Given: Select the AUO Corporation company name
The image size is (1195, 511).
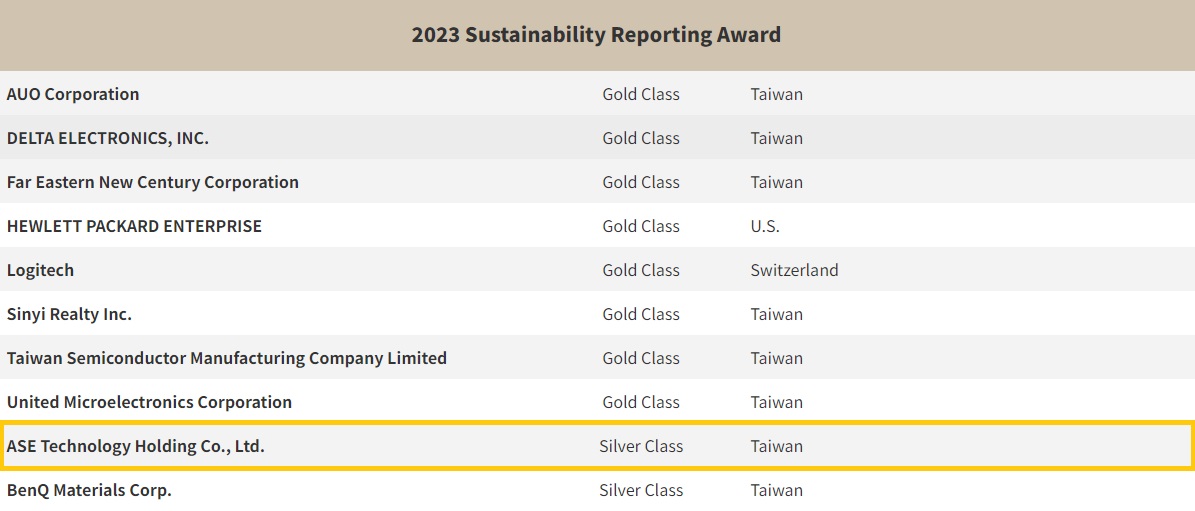Looking at the screenshot, I should point(73,94).
